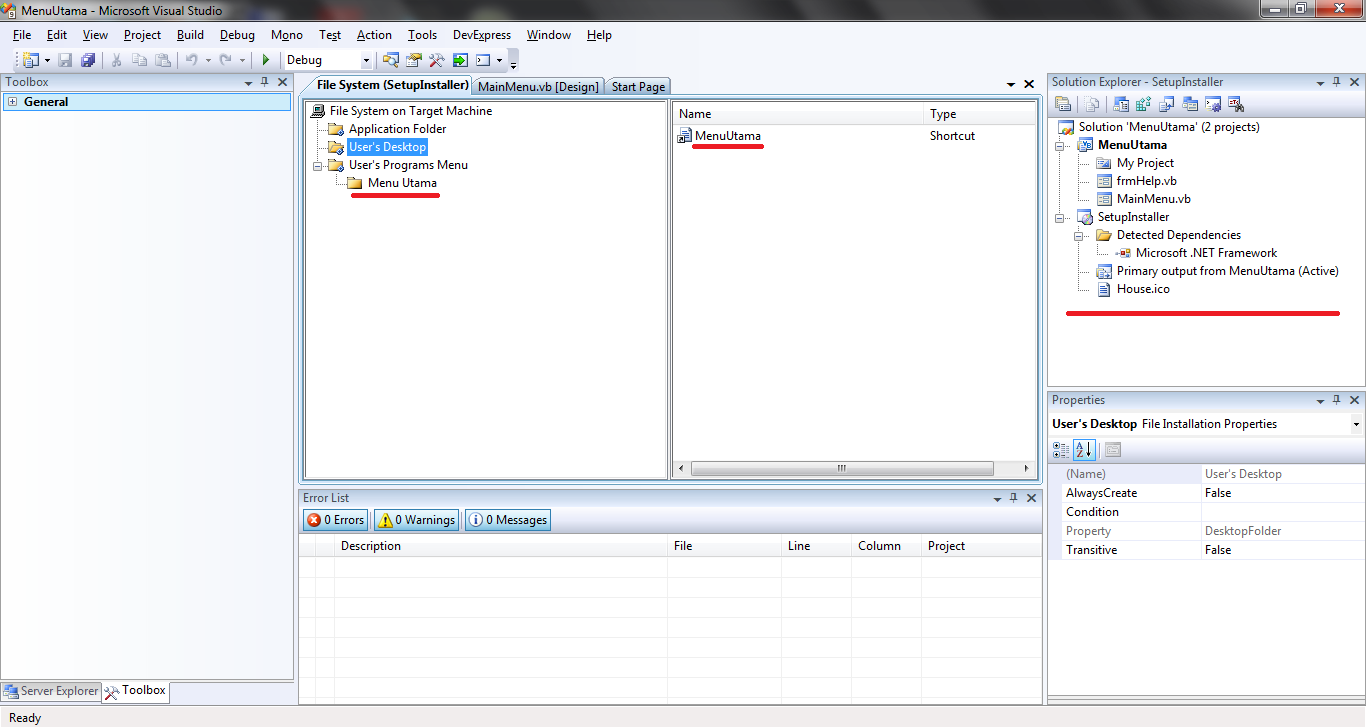Open the Toolbox toolbar icon (hammer and wrench)
1366x728 pixels.
pos(437,60)
